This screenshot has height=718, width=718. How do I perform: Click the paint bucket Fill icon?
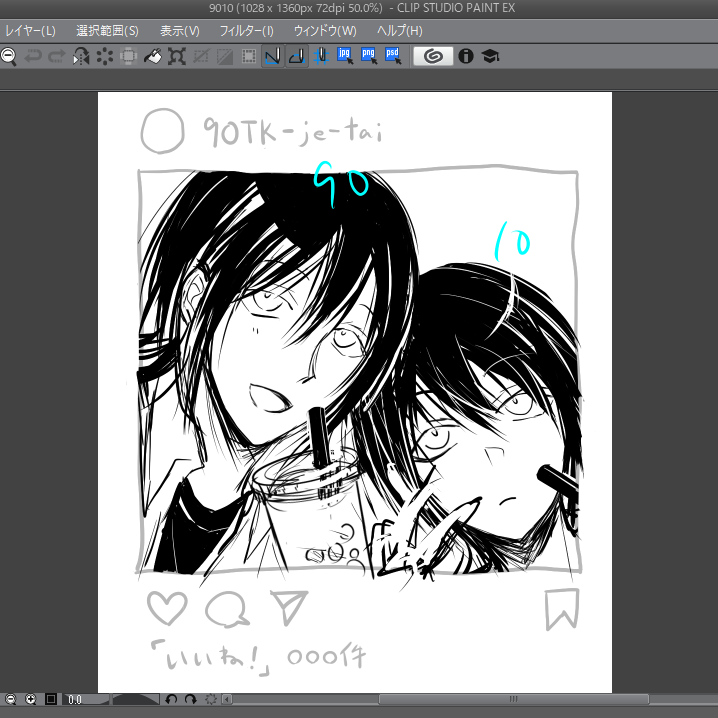coord(152,57)
